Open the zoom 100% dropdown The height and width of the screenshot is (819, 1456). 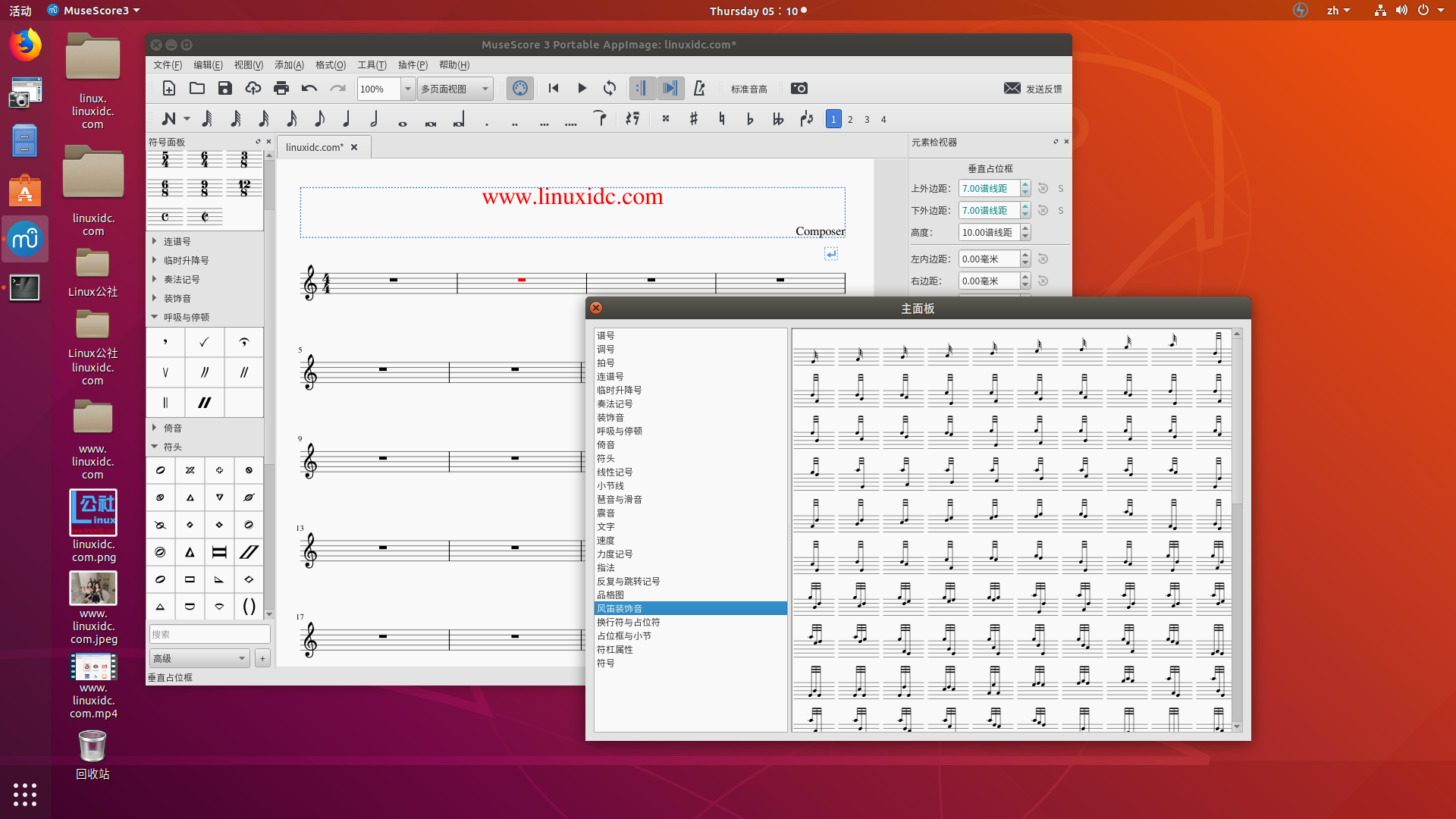tap(407, 89)
